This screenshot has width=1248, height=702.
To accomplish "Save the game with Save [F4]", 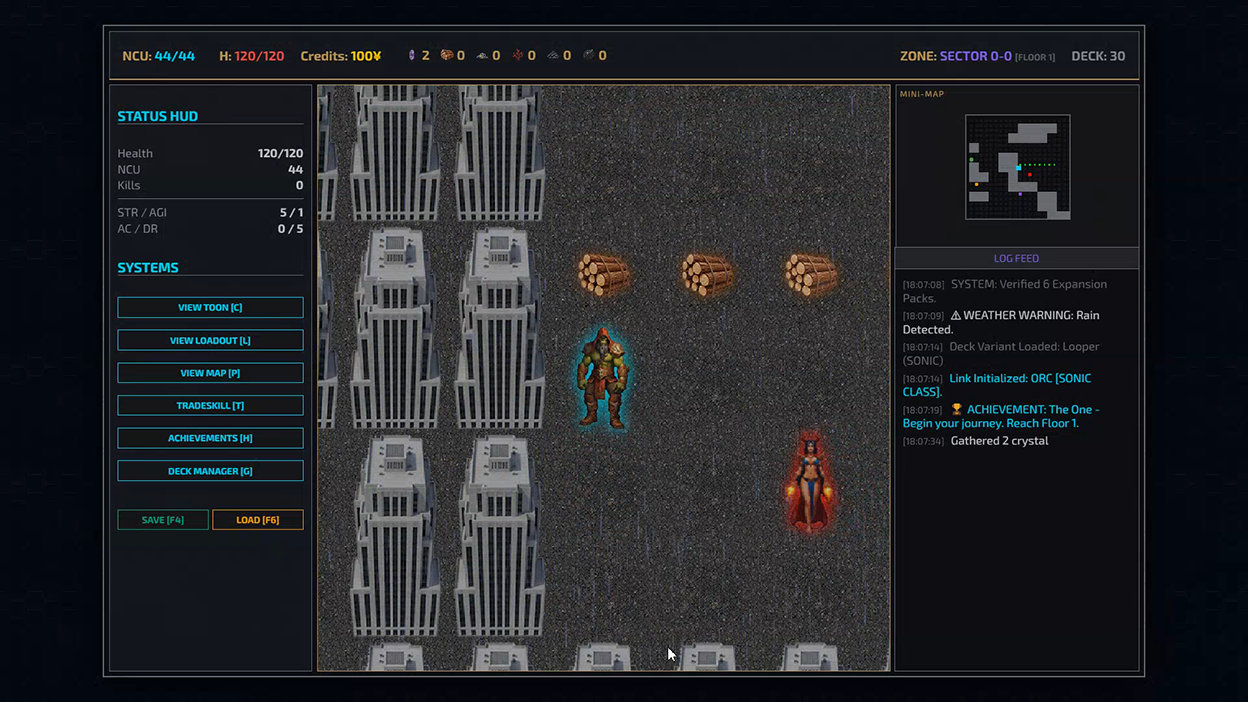I will pos(163,520).
